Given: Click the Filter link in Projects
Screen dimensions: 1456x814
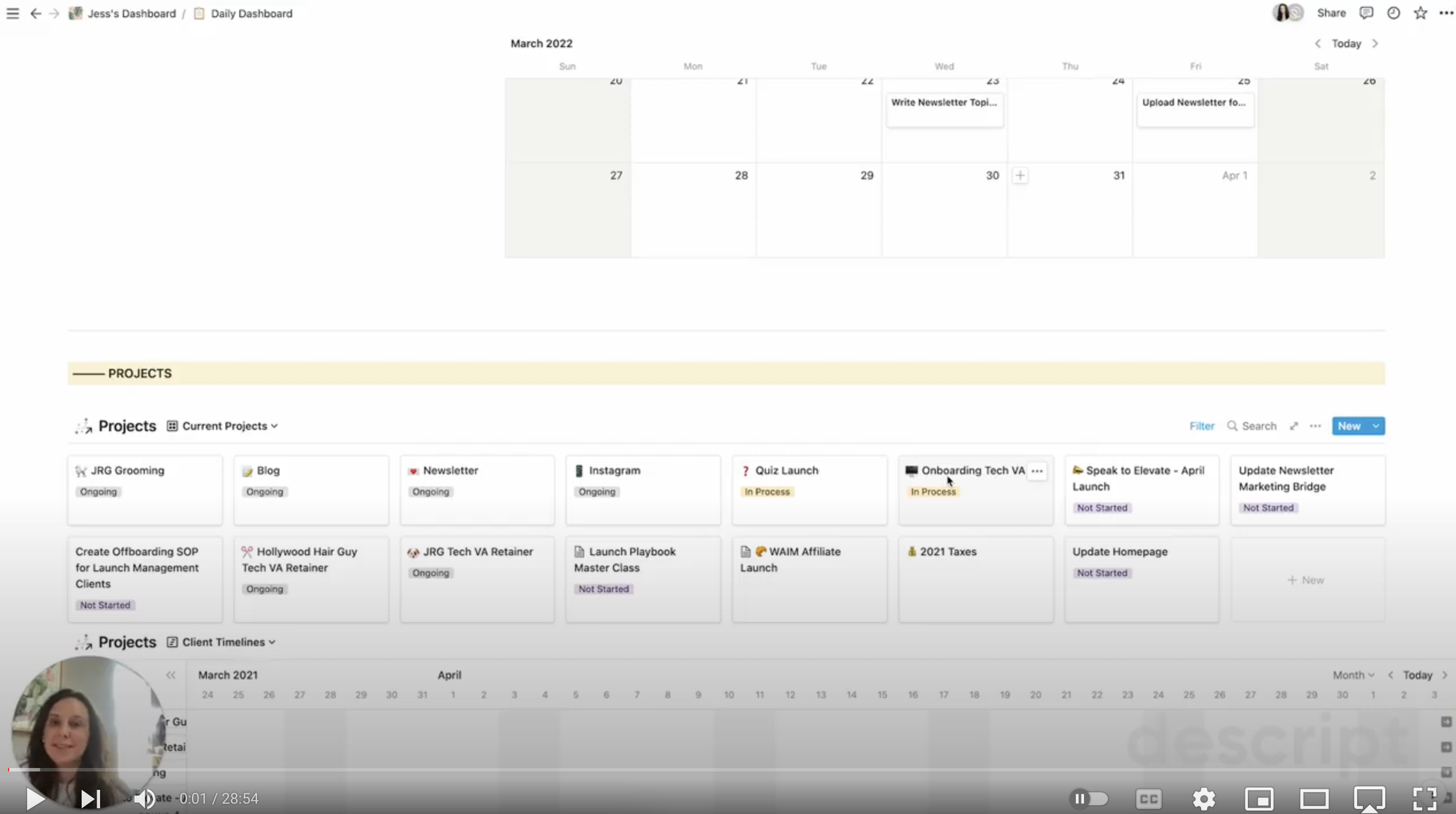Looking at the screenshot, I should click(x=1201, y=426).
